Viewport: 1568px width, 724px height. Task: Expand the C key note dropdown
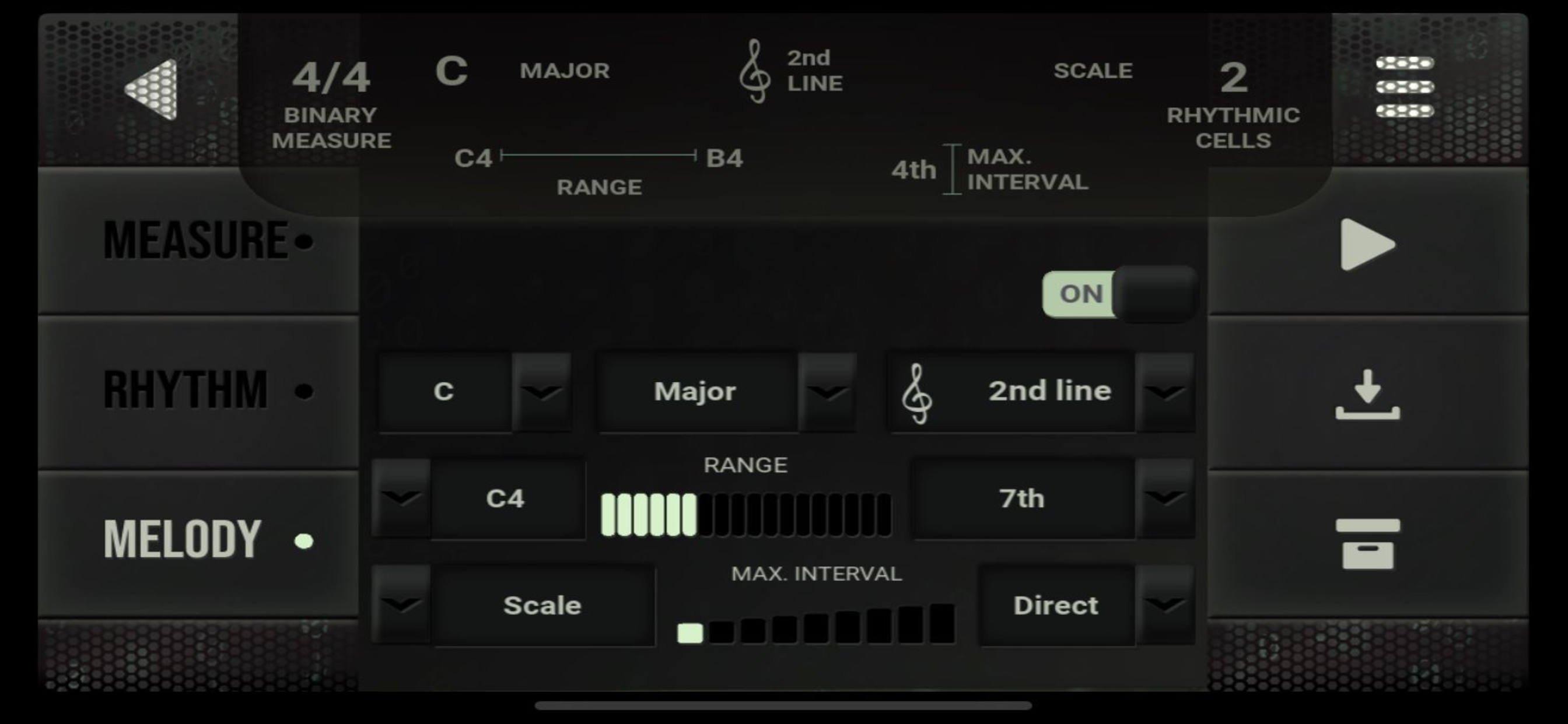click(x=541, y=392)
